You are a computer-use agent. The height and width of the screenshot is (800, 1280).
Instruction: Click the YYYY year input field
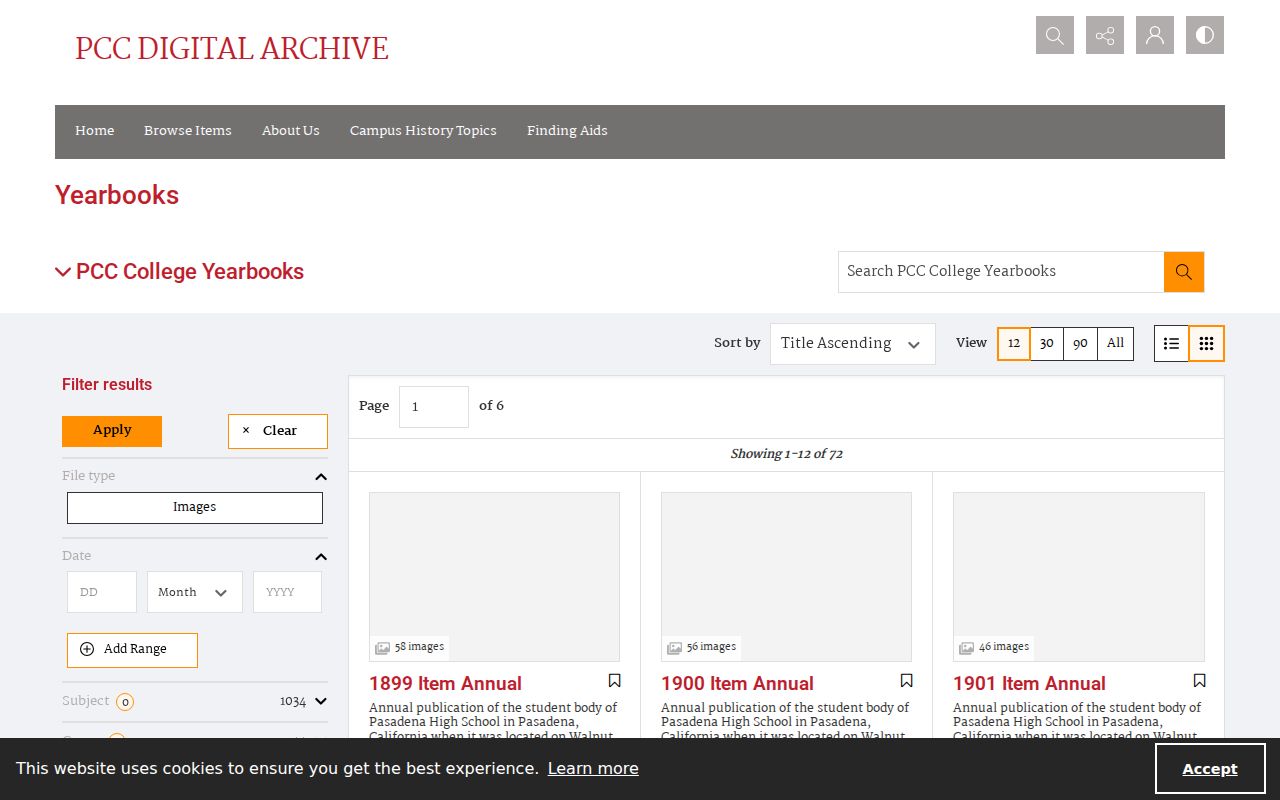287,592
